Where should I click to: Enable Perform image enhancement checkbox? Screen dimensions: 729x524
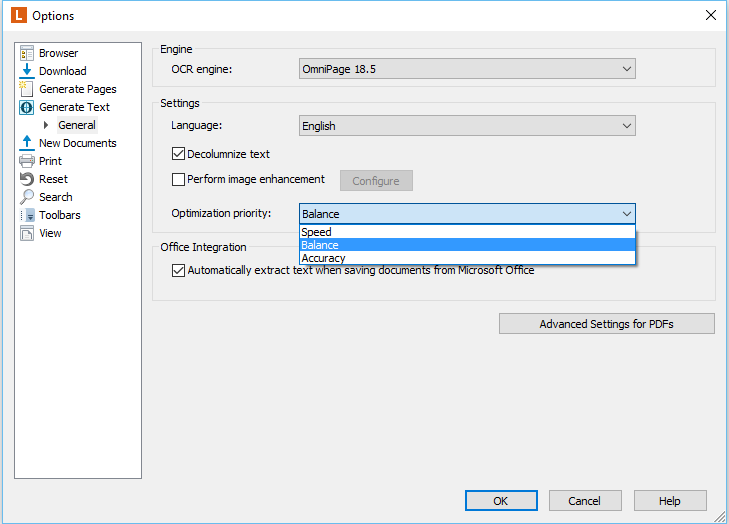(179, 179)
